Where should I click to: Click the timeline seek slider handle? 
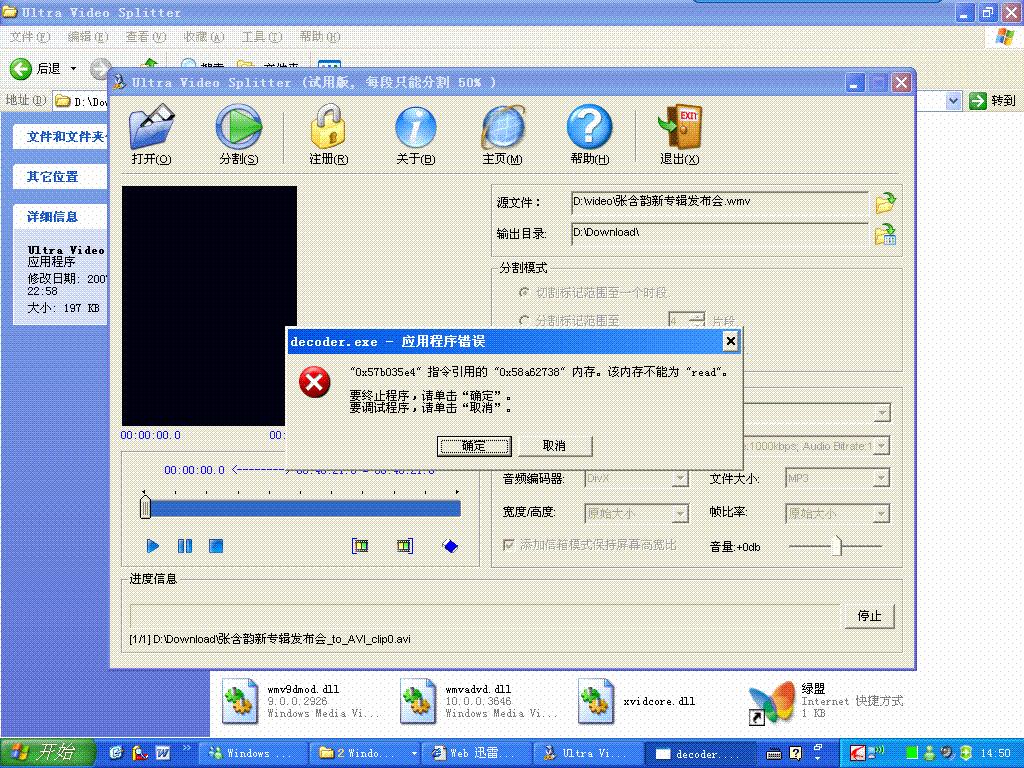point(145,507)
